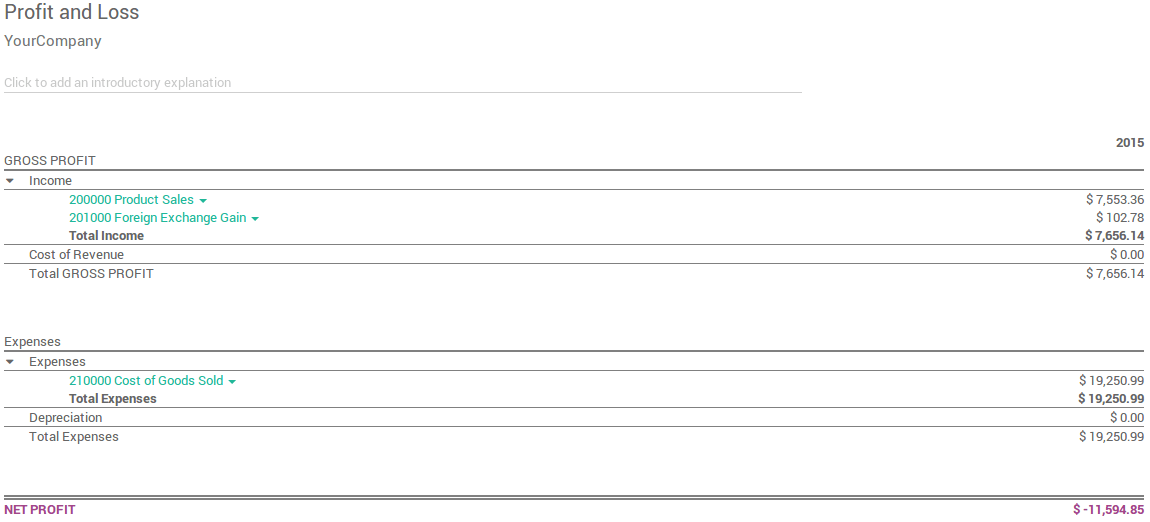Click the Income group label
1150x522 pixels.
(x=50, y=181)
